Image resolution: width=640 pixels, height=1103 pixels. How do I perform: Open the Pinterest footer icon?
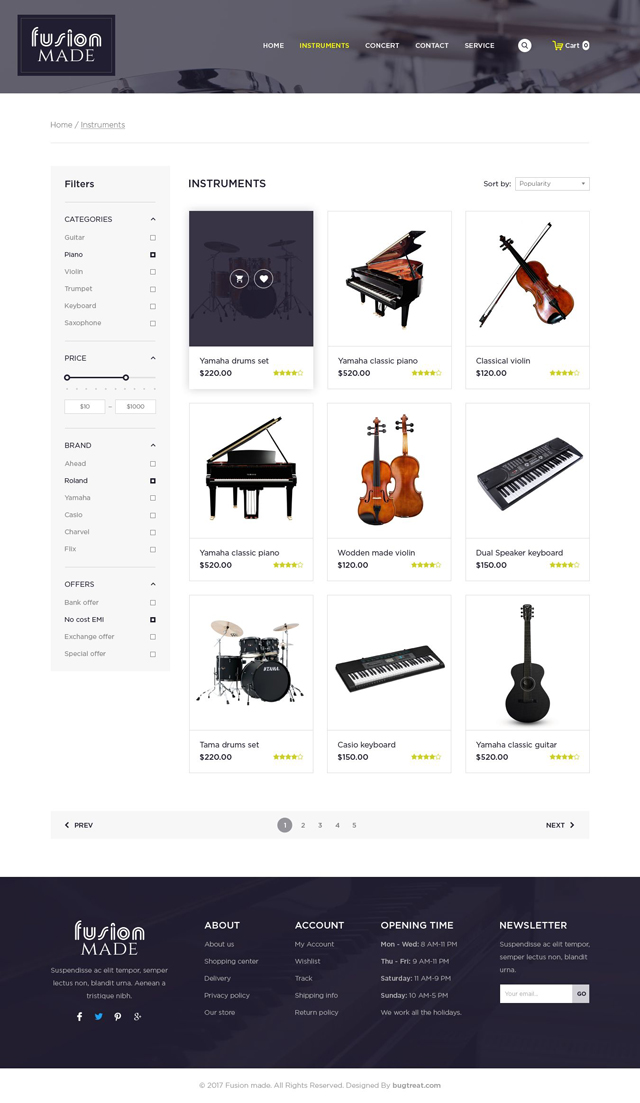(117, 1016)
